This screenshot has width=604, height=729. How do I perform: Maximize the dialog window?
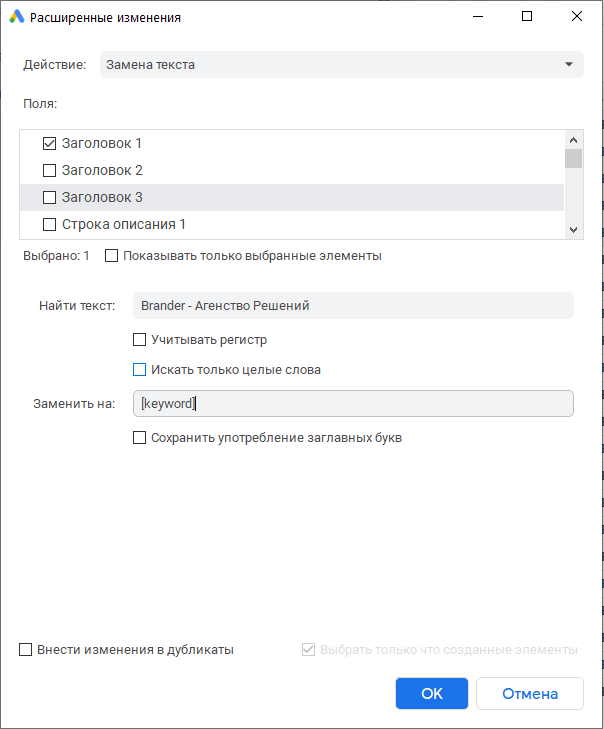527,17
